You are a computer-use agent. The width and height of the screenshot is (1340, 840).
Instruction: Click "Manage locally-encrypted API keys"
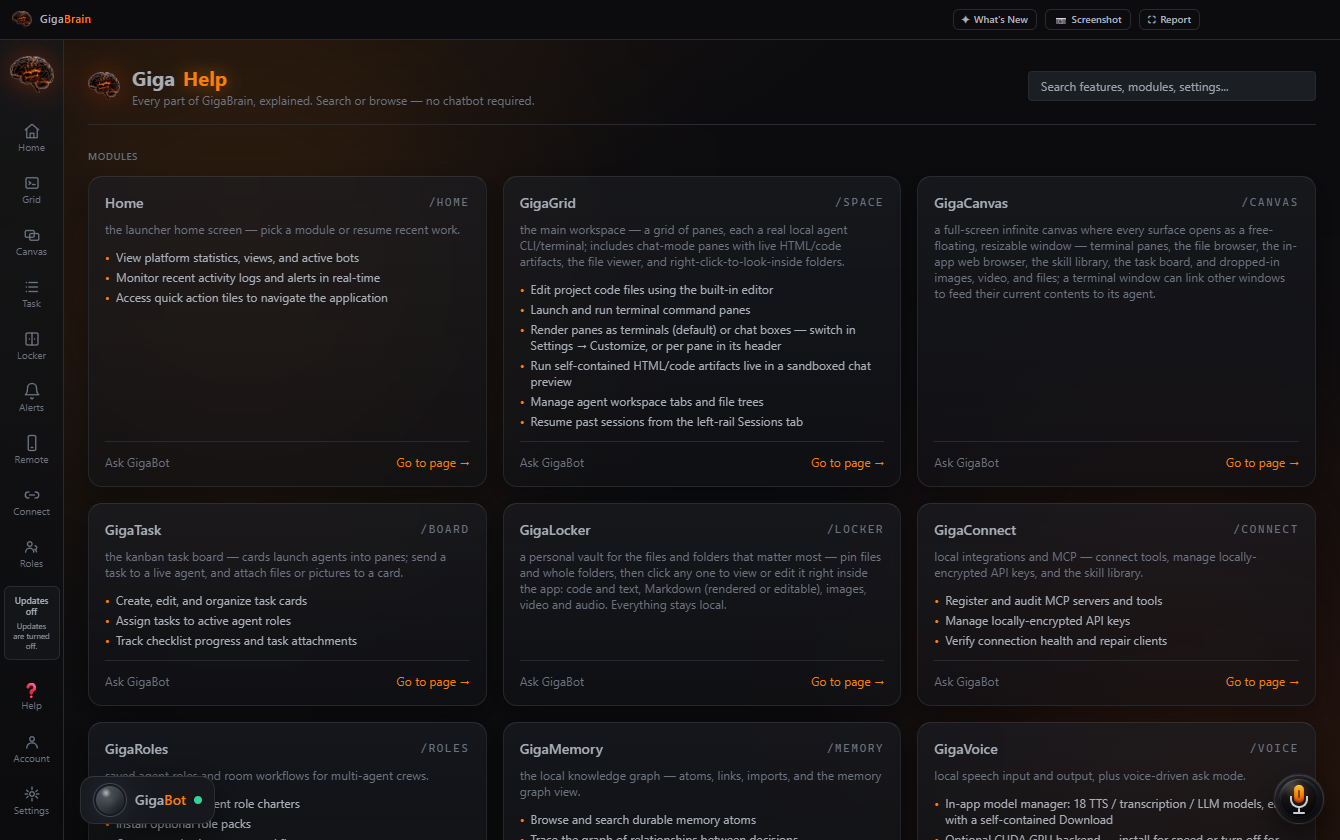click(1037, 621)
